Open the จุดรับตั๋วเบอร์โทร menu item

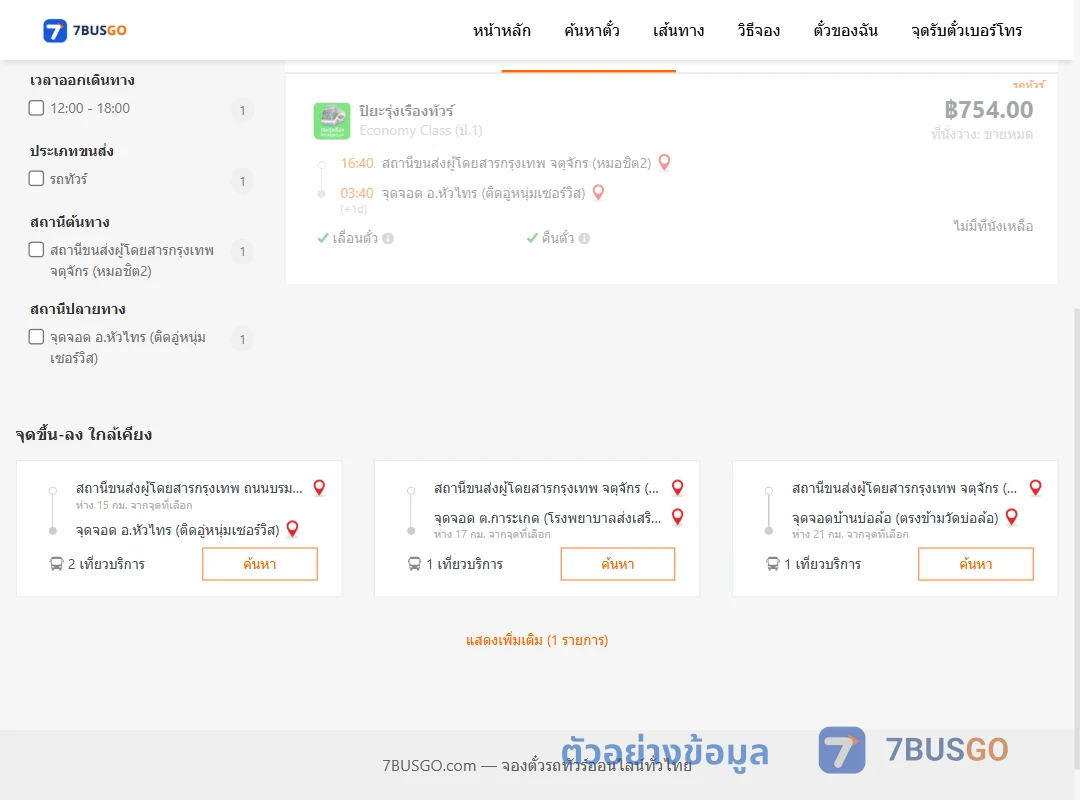[966, 31]
